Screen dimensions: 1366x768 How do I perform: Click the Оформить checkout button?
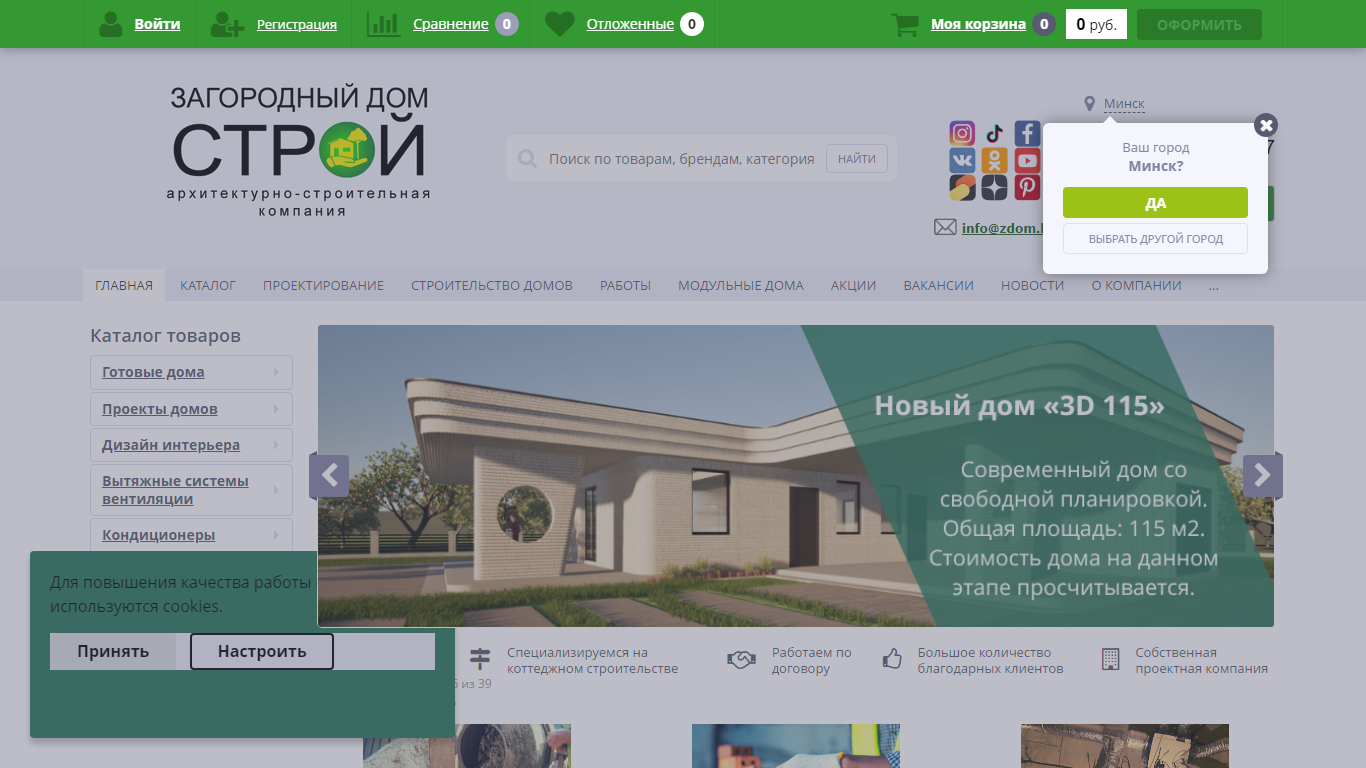(x=1199, y=25)
